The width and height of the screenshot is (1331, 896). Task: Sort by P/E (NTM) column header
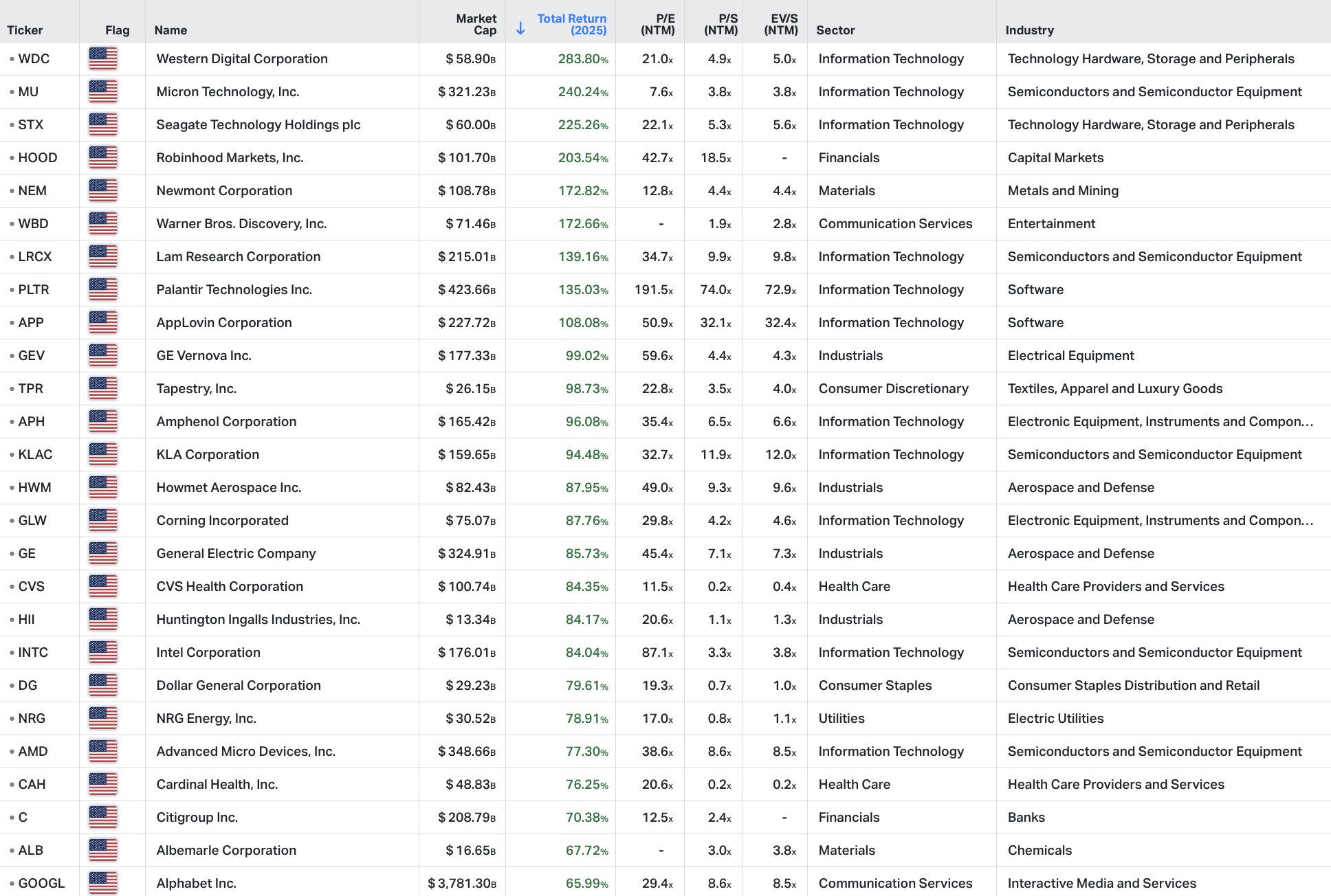[x=658, y=24]
